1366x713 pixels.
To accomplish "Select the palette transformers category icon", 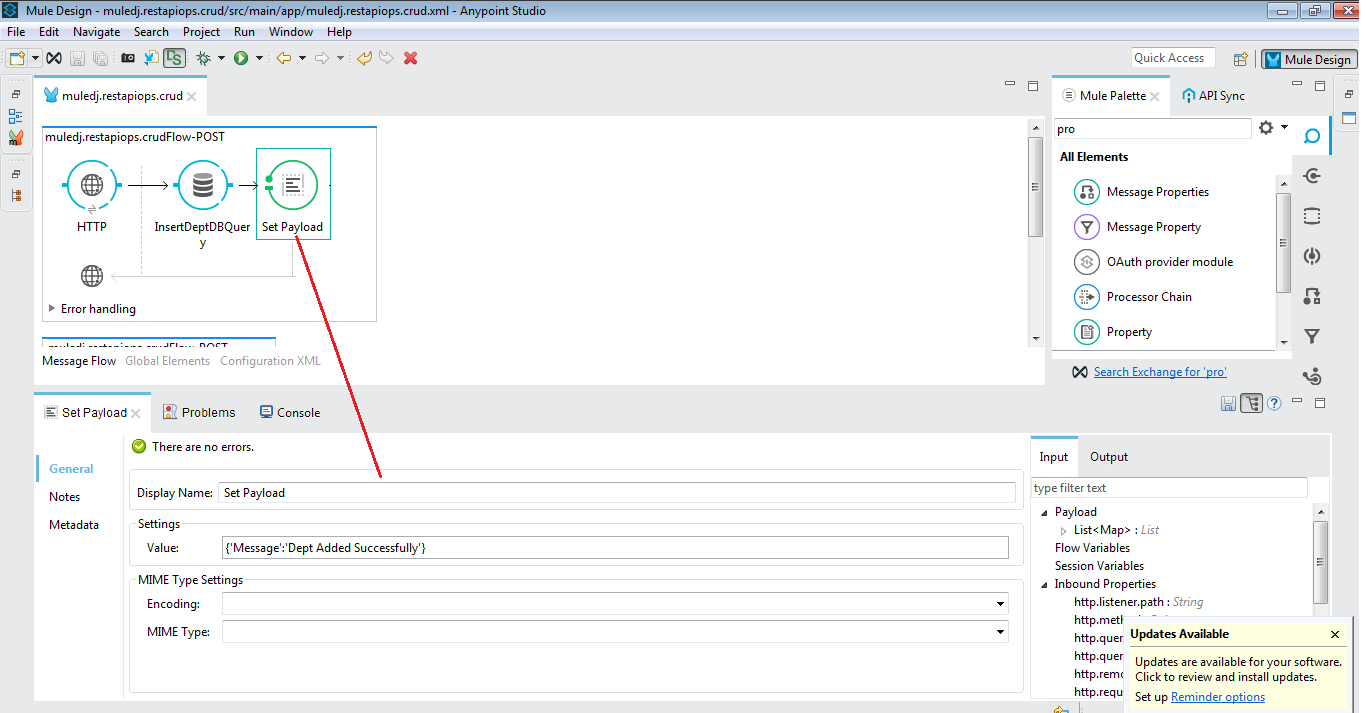I will coord(1312,296).
